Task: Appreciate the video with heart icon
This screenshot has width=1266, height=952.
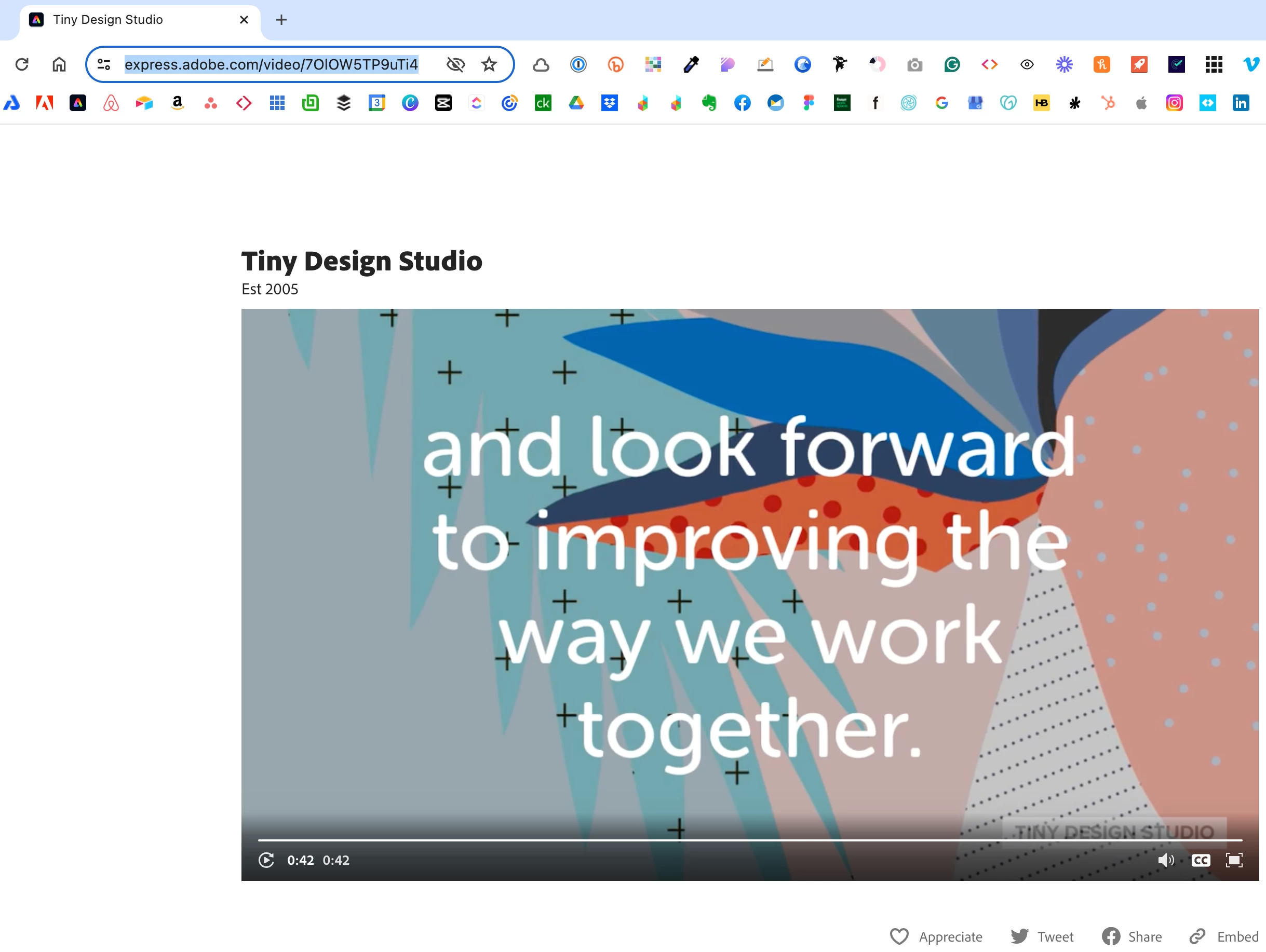Action: 899,936
